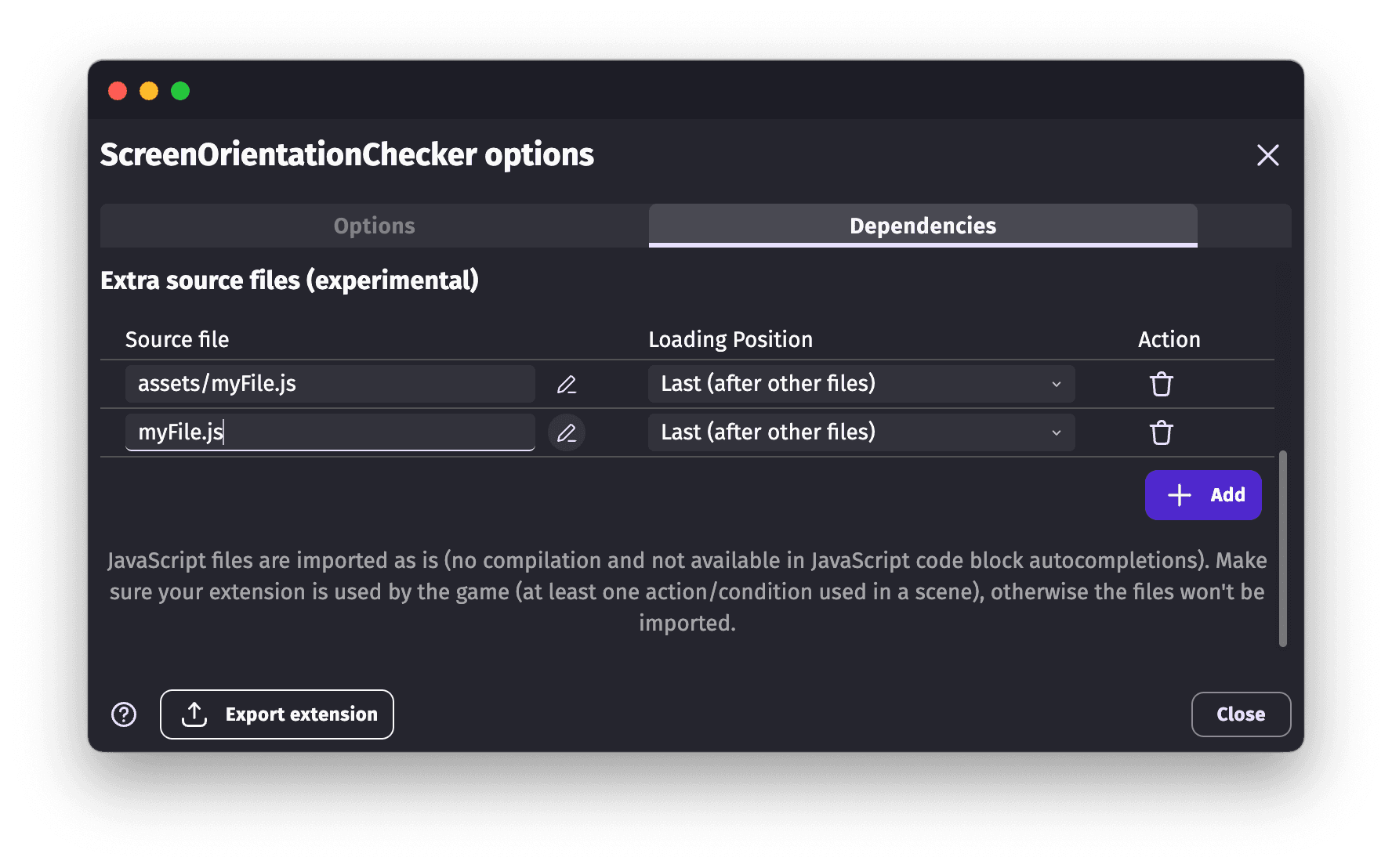Open Loading Position dropdown for myFile.js
1392x868 pixels.
click(861, 432)
